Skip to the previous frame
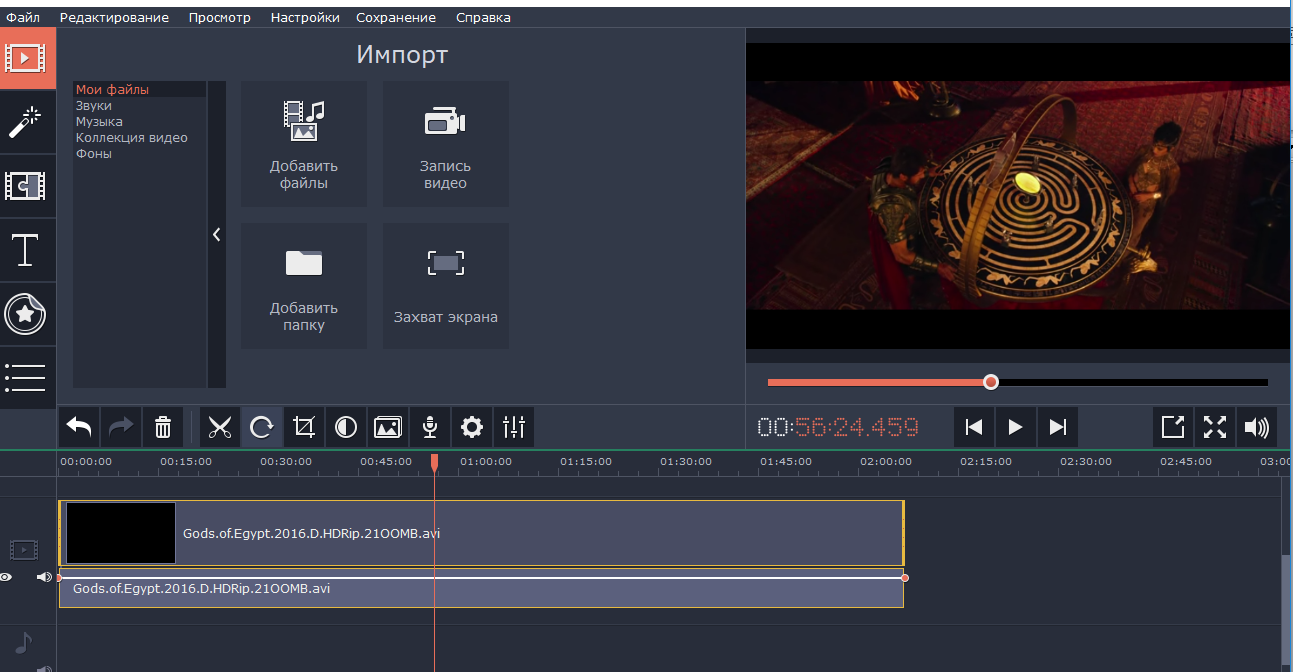Screen dimensions: 1293x672 click(974, 428)
